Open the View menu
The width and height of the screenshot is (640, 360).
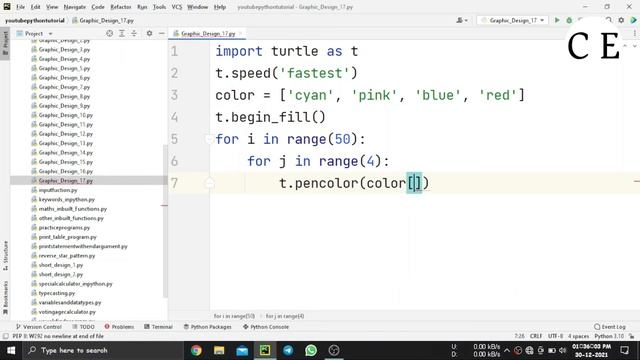pos(52,7)
